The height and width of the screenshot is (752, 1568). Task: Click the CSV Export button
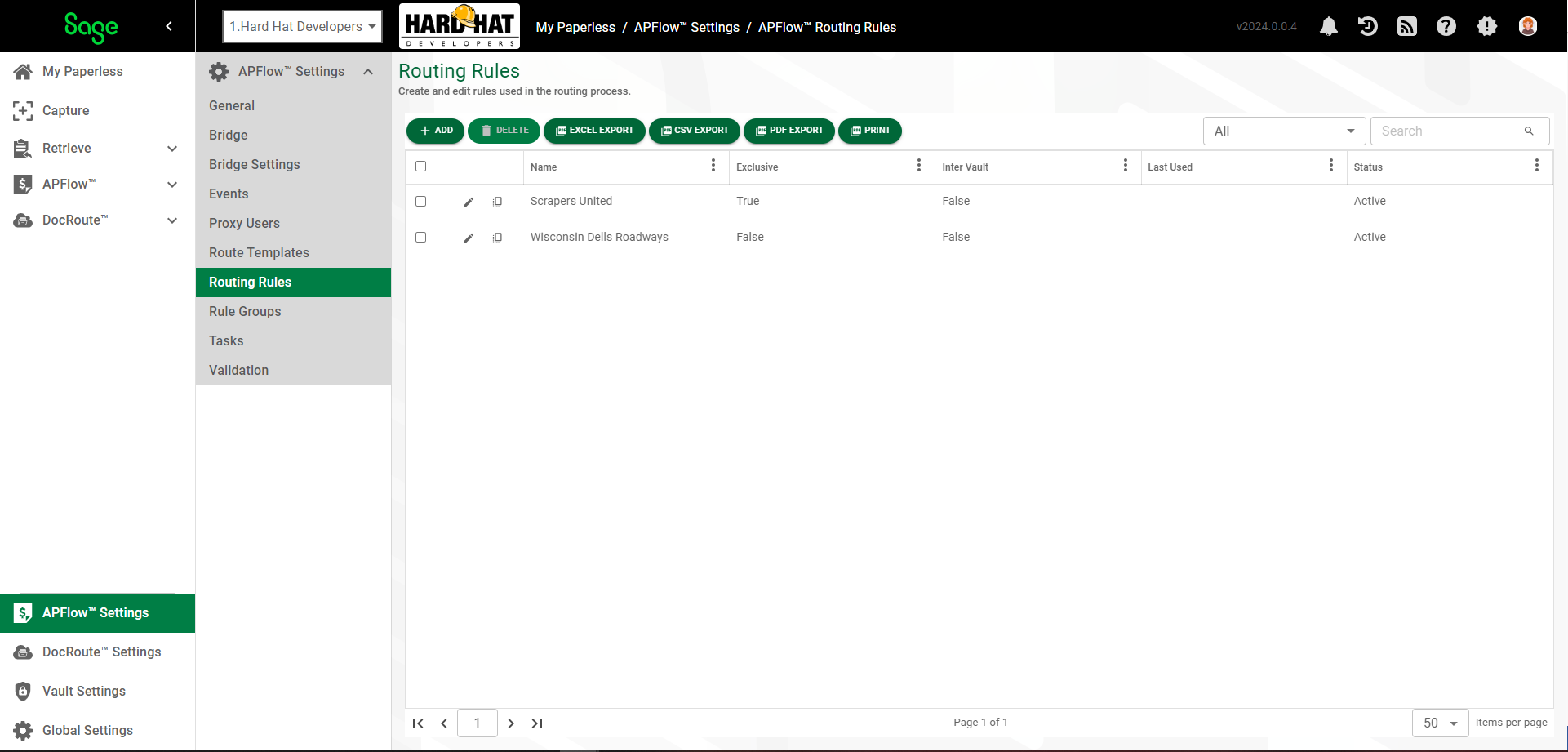(x=695, y=131)
